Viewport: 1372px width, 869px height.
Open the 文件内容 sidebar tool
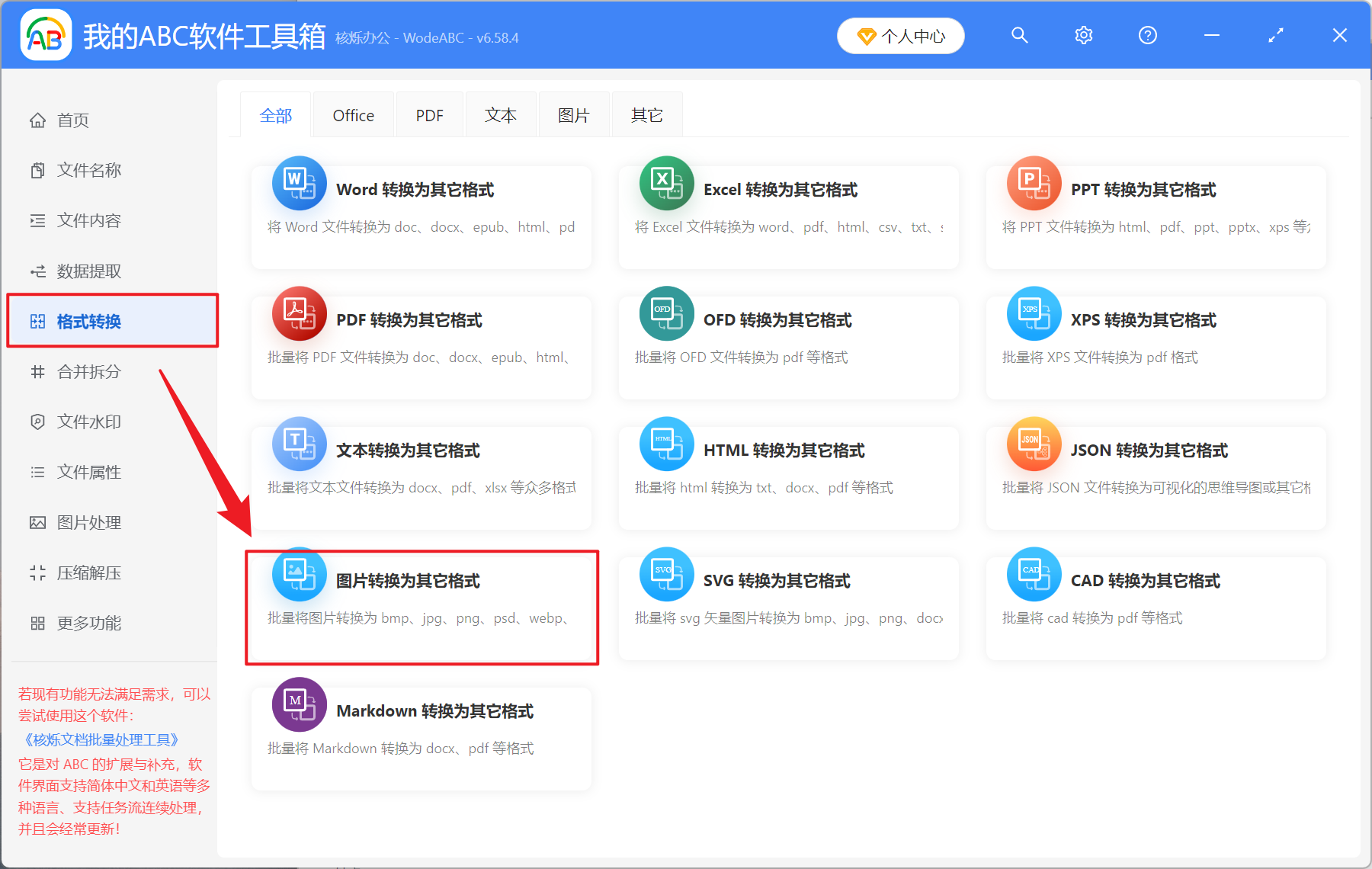(x=88, y=220)
